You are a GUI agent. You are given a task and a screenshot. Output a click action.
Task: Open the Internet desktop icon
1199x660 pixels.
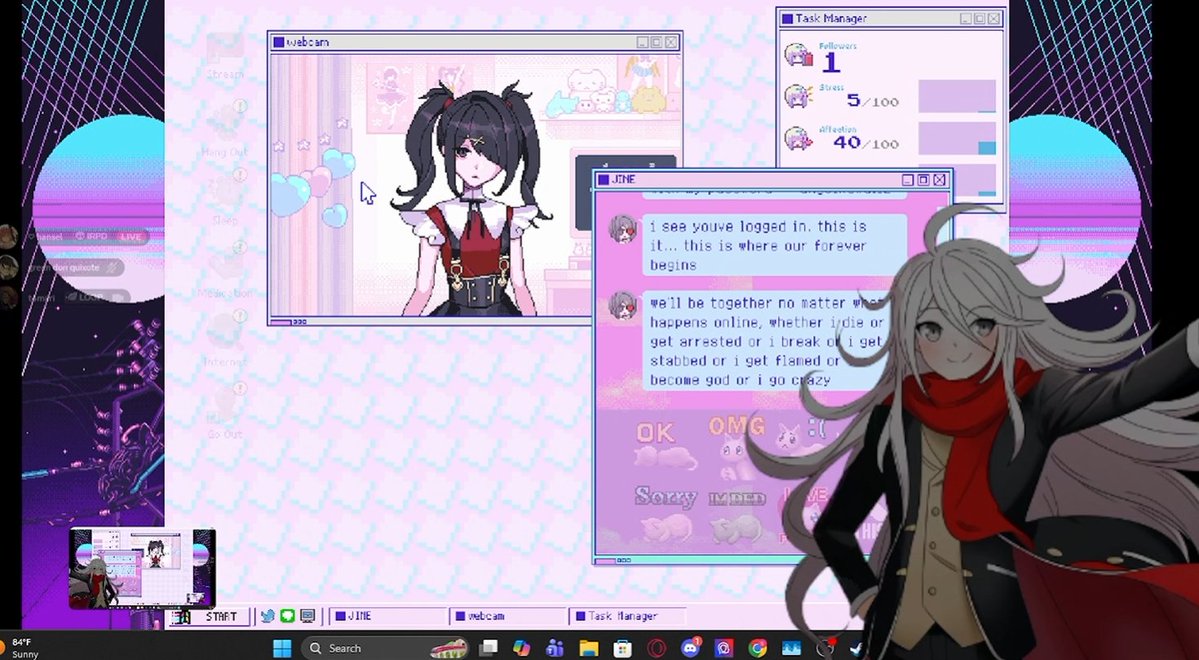click(225, 339)
